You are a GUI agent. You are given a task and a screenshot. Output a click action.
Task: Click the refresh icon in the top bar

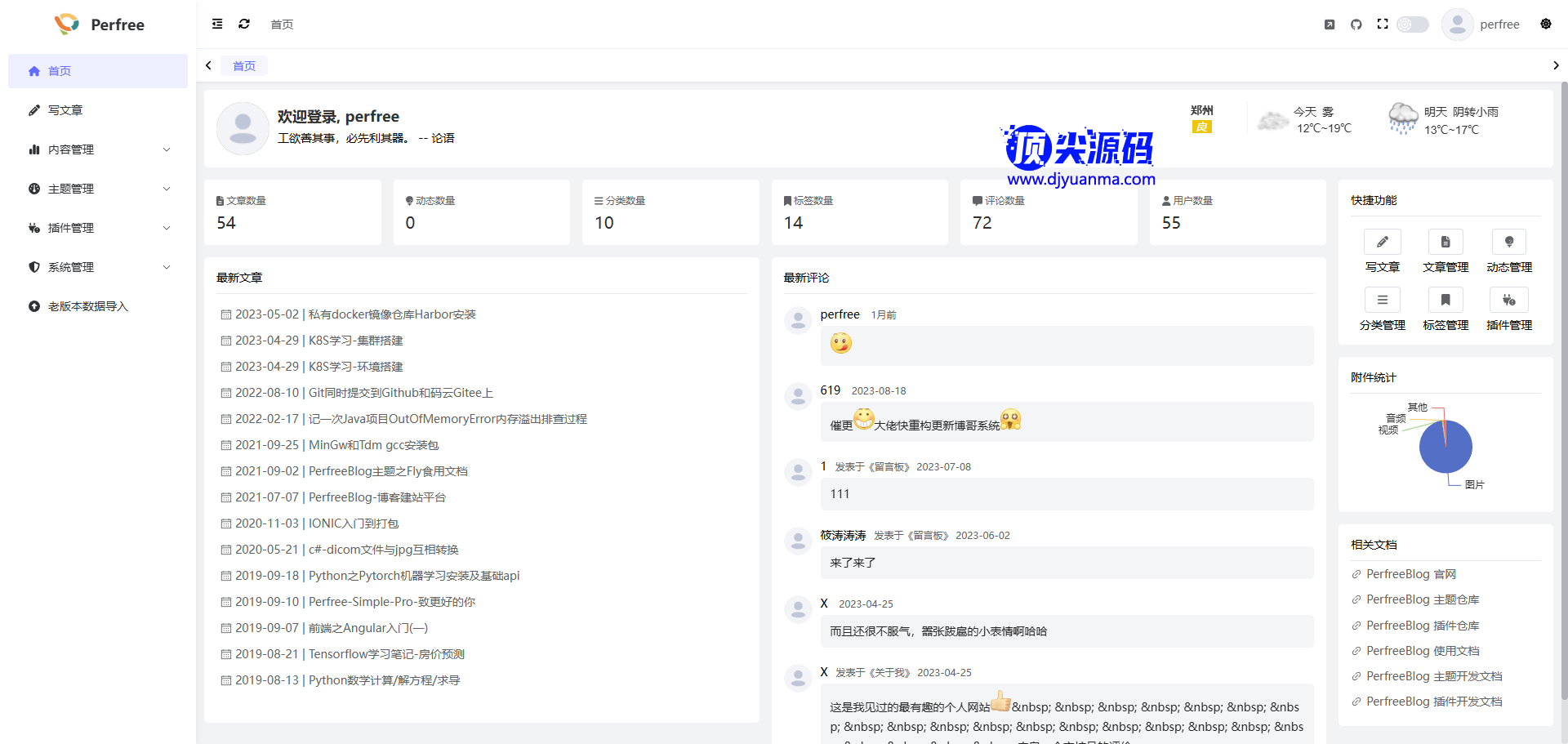tap(244, 25)
